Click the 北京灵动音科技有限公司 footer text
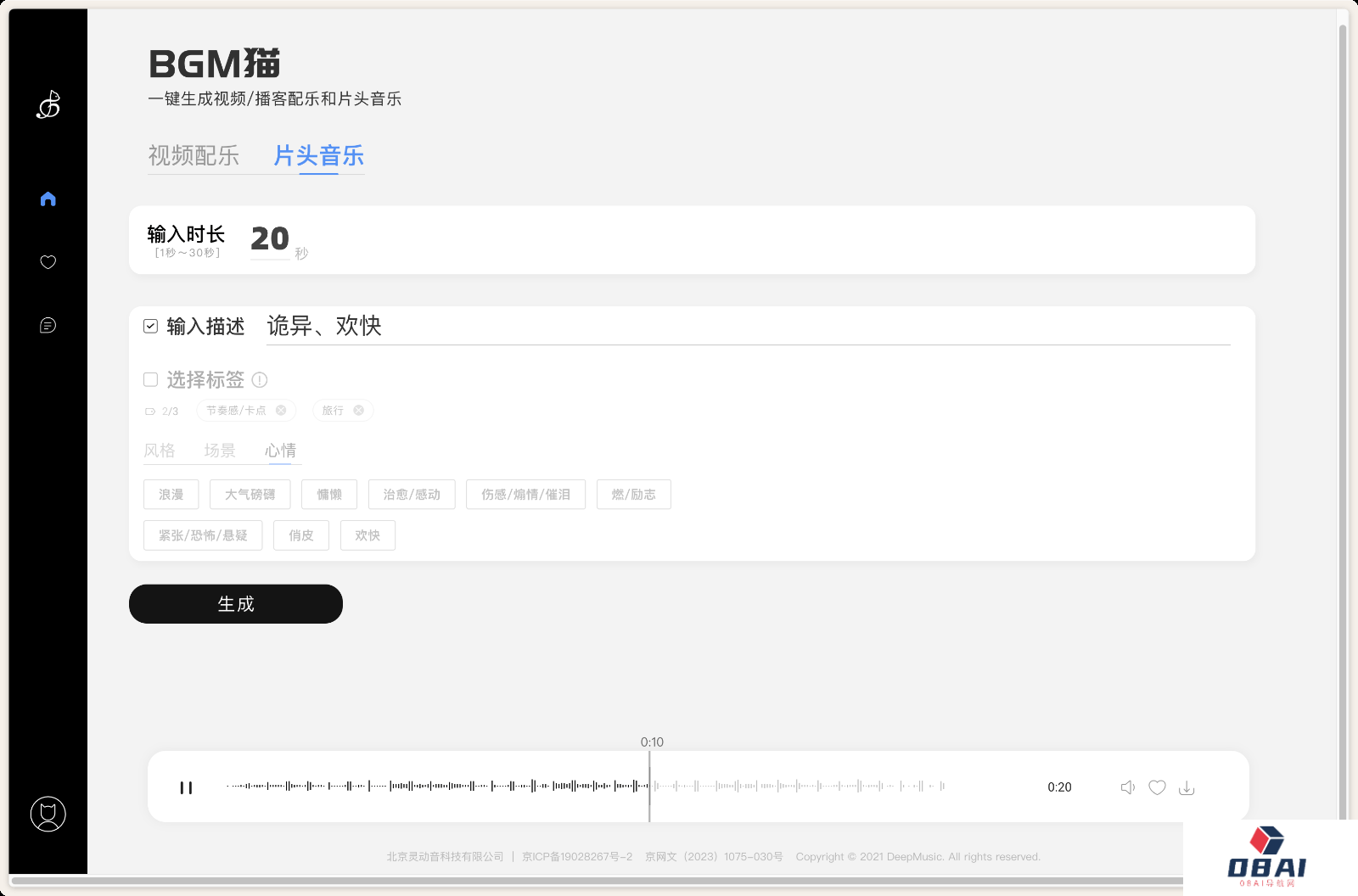The image size is (1358, 896). point(446,857)
